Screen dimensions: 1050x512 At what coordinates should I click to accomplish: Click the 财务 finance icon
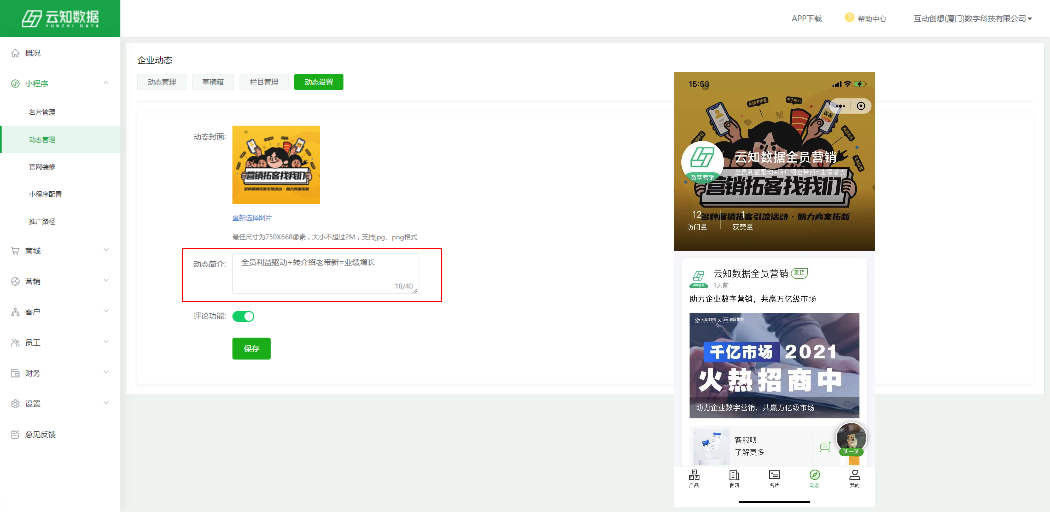(x=15, y=373)
